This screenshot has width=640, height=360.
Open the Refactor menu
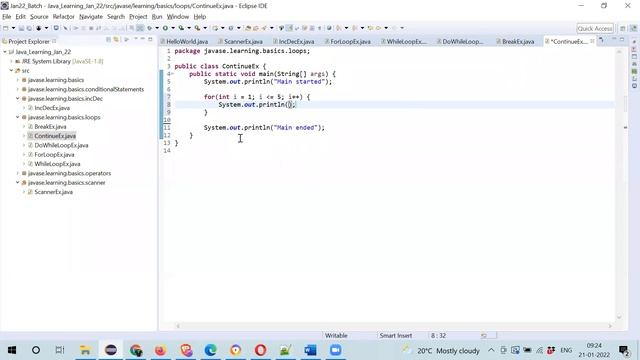[64, 17]
